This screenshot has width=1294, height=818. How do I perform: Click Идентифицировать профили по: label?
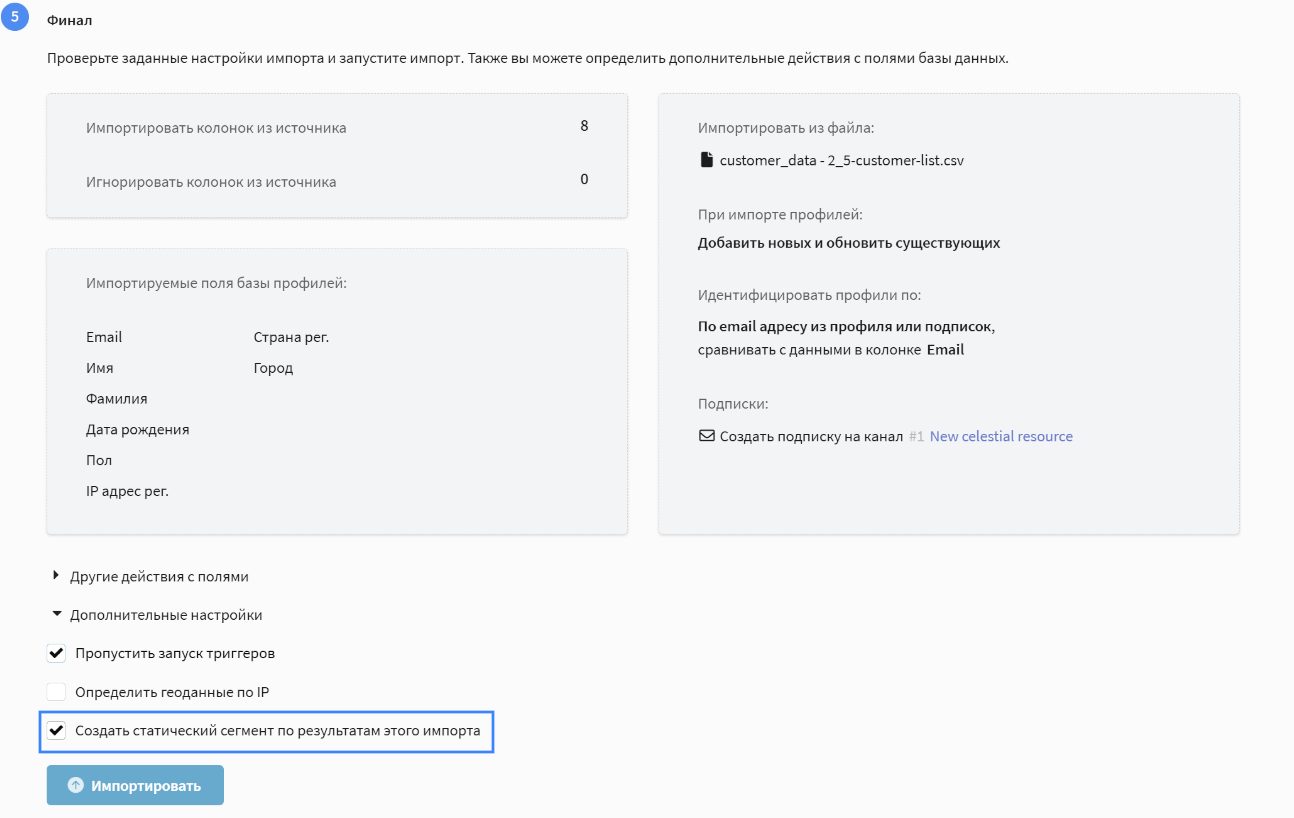[809, 296]
